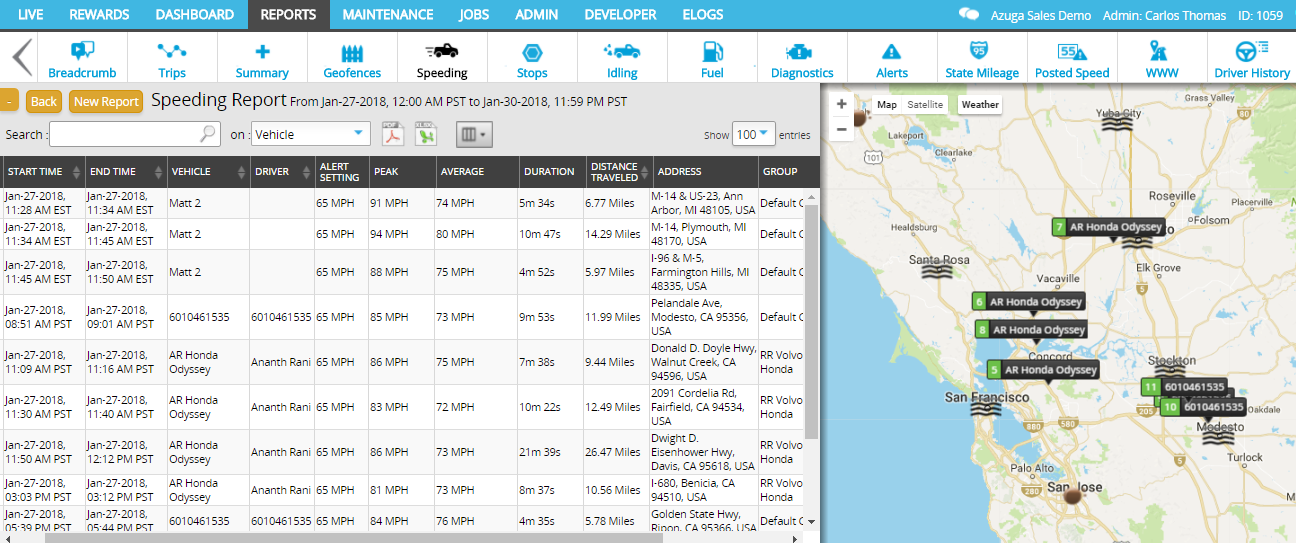Sort by the Start Time column
The width and height of the screenshot is (1296, 543).
(x=43, y=172)
